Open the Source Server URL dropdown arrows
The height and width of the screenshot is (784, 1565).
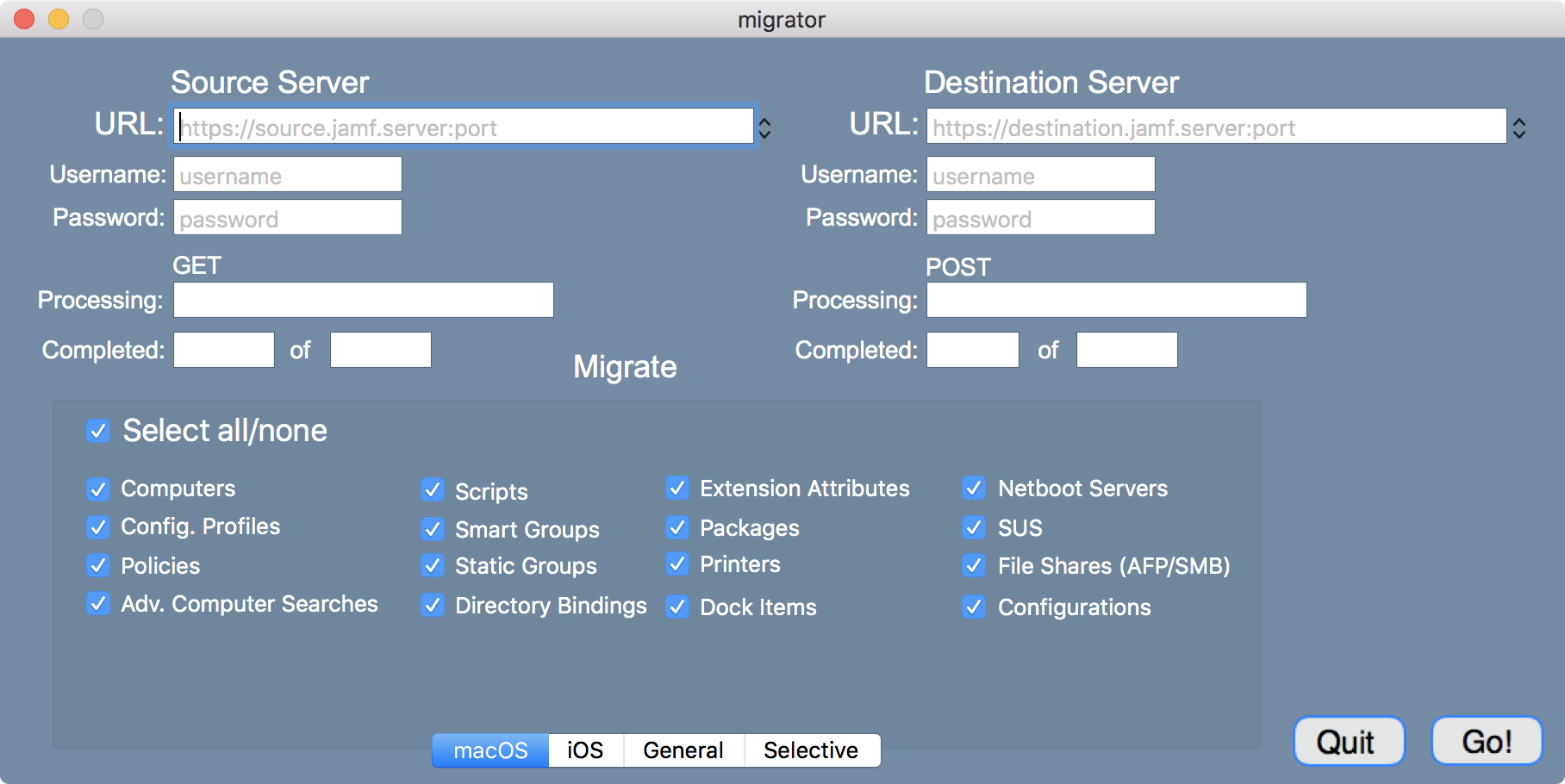click(764, 128)
